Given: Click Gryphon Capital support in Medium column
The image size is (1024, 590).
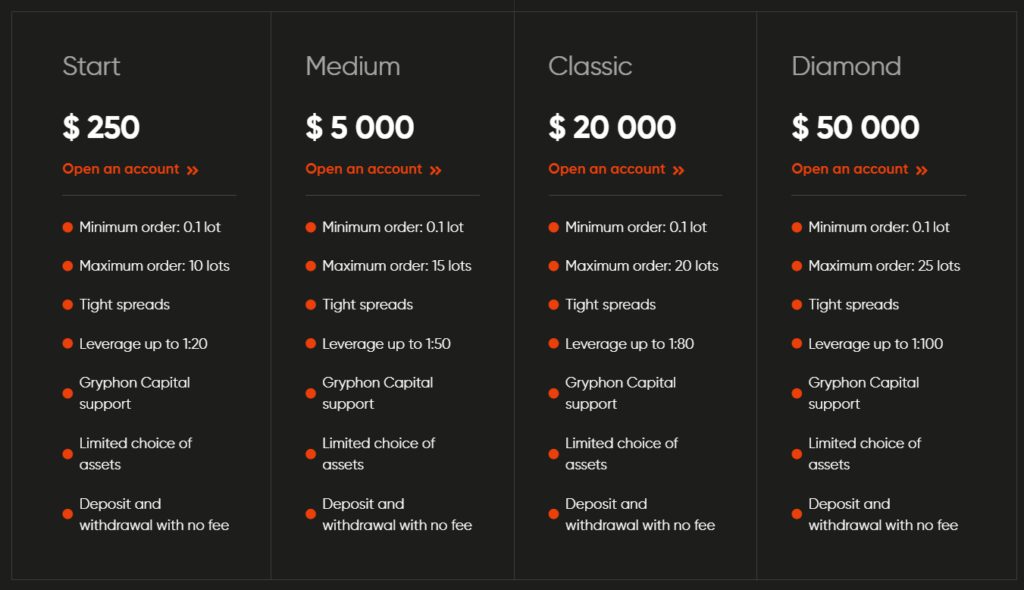Looking at the screenshot, I should click(x=378, y=393).
